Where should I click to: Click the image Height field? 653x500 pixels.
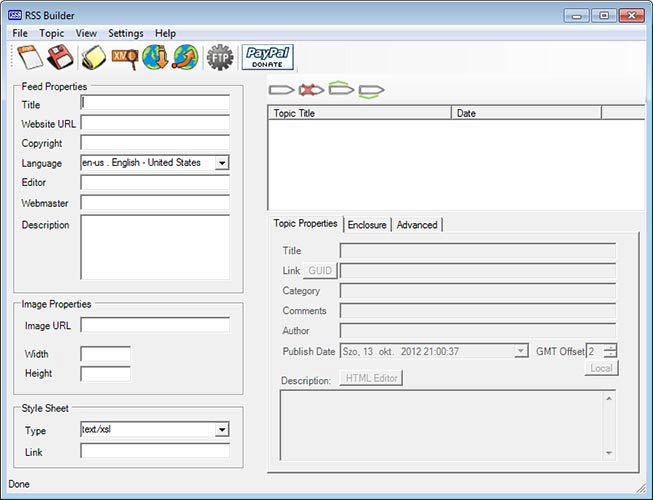[105, 373]
